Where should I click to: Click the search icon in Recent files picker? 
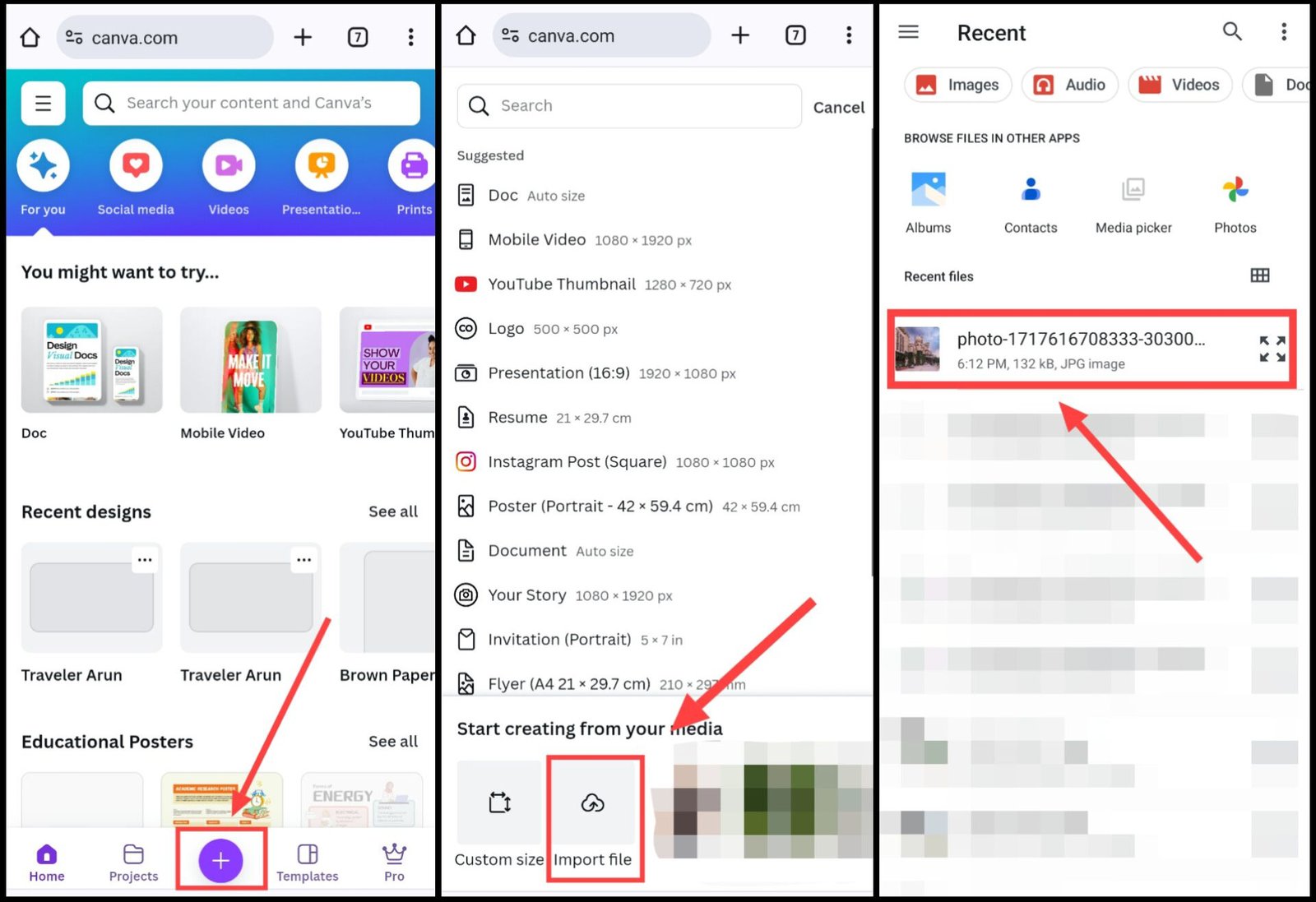pos(1231,31)
